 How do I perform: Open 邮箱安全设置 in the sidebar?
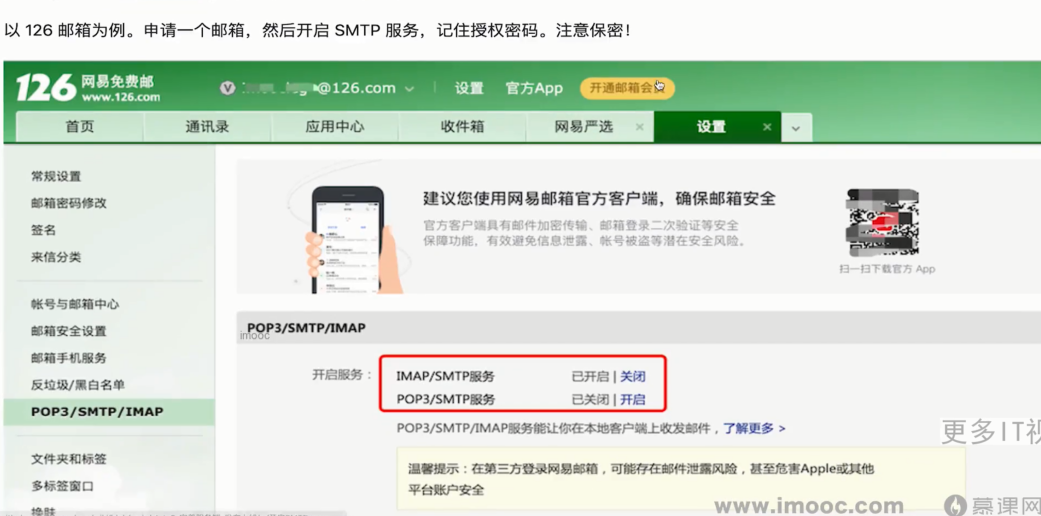click(68, 331)
